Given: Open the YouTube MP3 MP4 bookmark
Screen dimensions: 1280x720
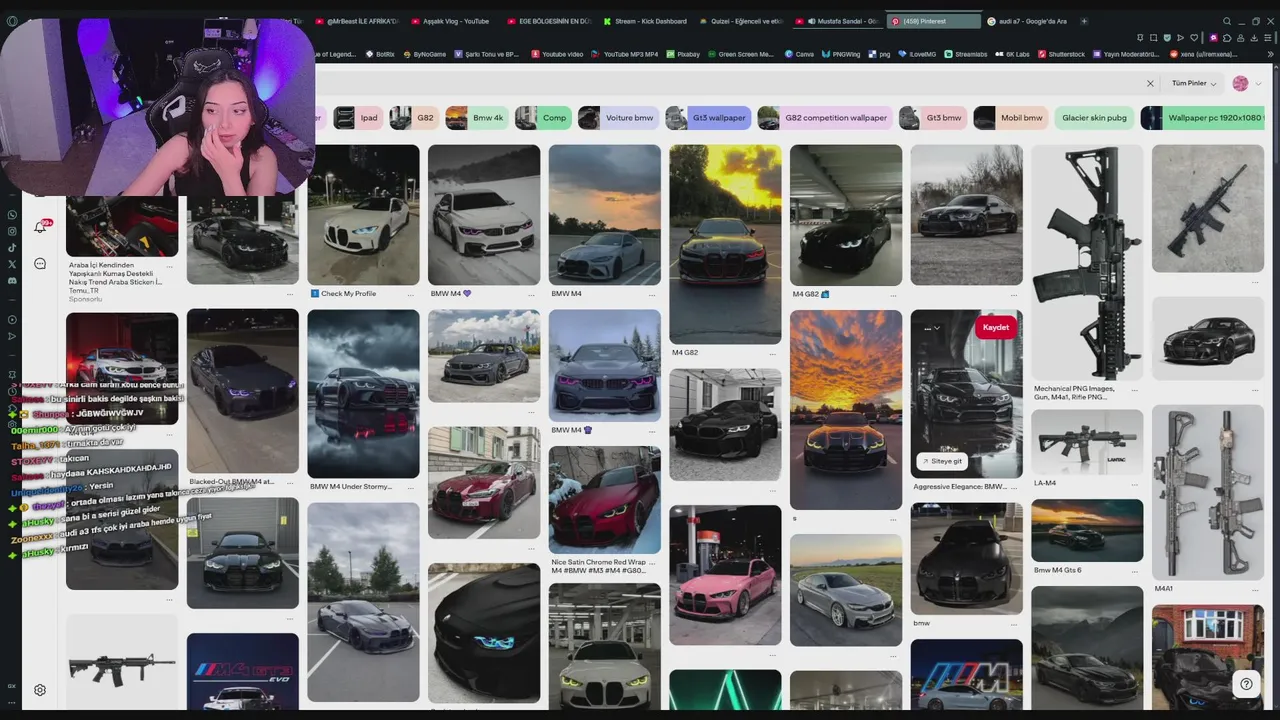Looking at the screenshot, I should (625, 54).
